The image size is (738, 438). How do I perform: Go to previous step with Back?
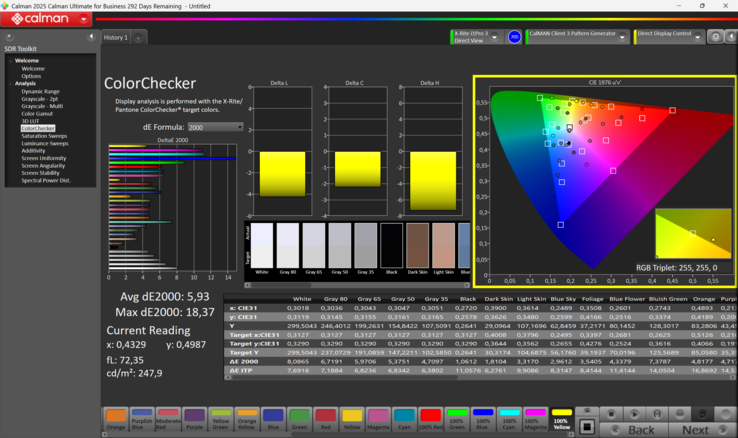634,430
